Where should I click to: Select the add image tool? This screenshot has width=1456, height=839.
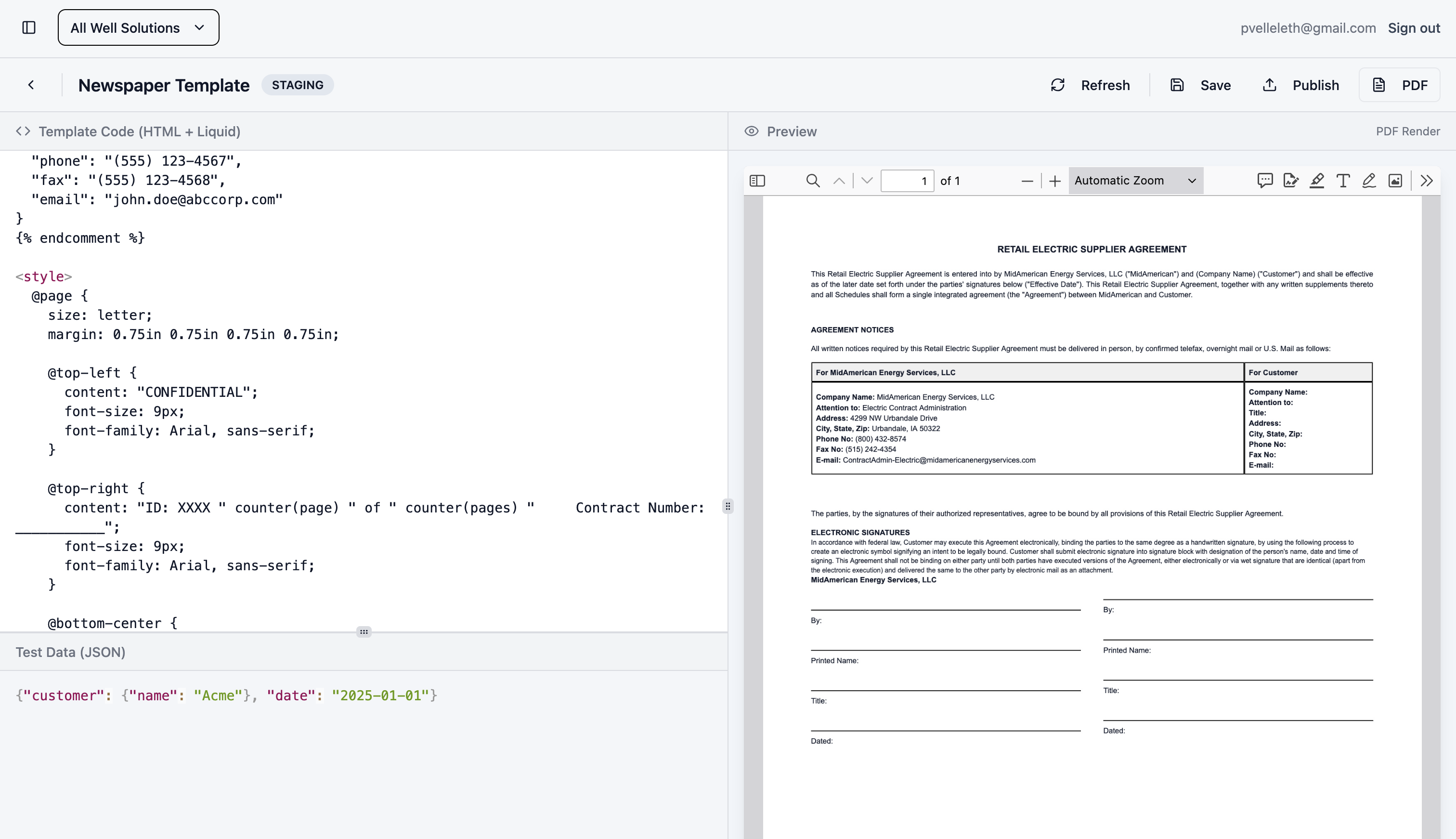pyautogui.click(x=1395, y=181)
